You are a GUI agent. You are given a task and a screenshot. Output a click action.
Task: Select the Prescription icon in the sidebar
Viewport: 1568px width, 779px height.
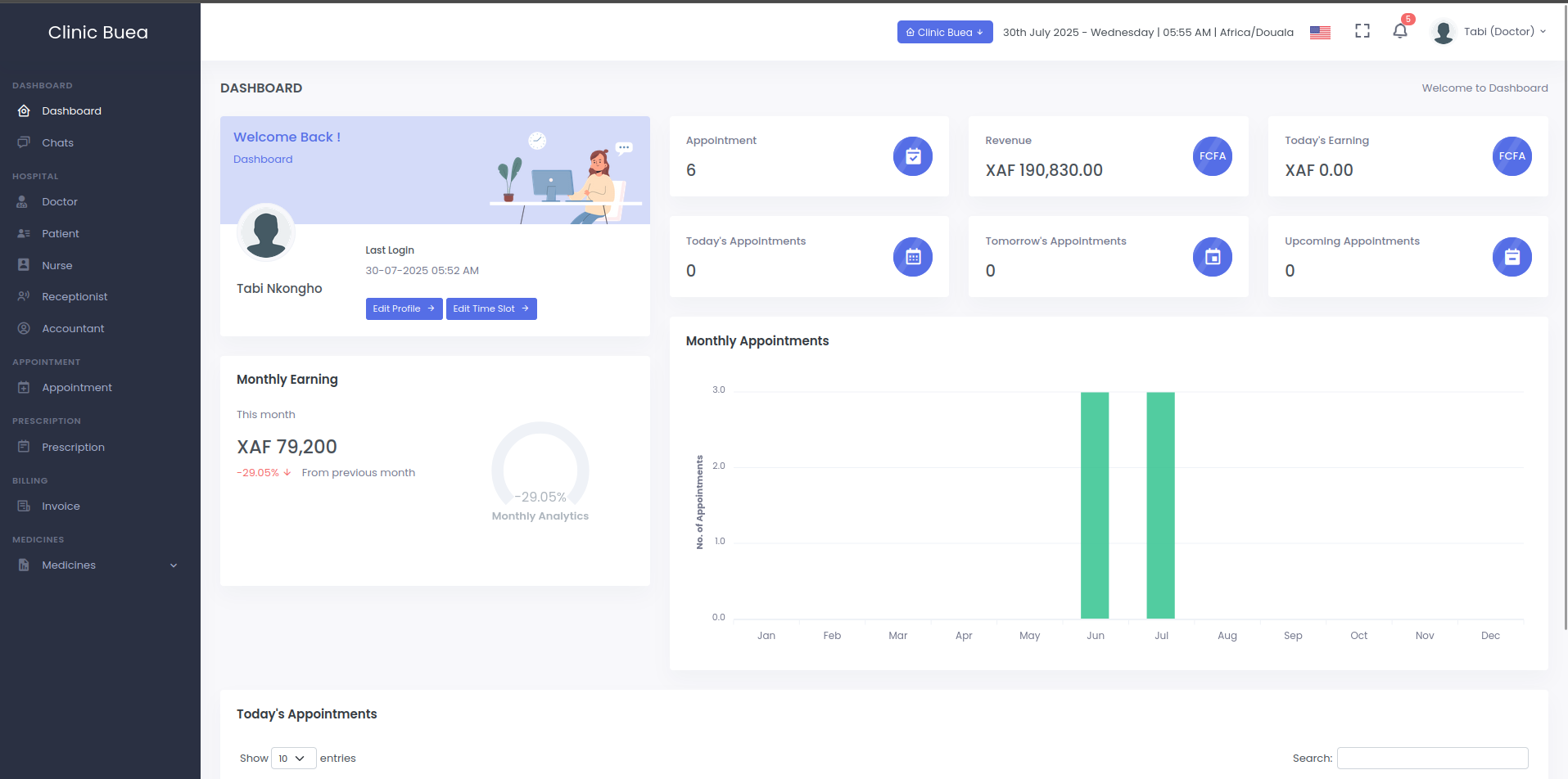click(25, 447)
